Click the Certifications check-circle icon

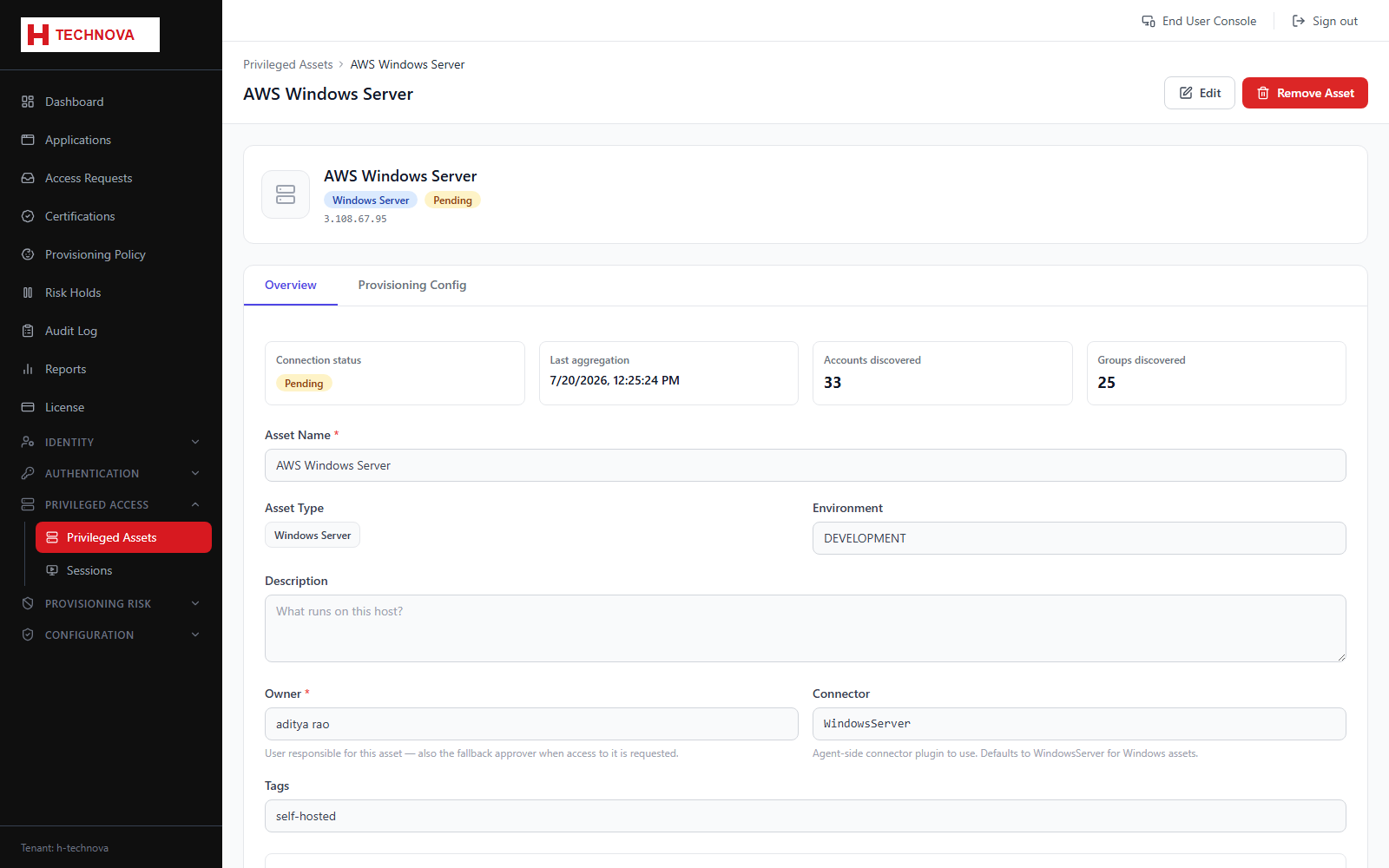(x=28, y=216)
